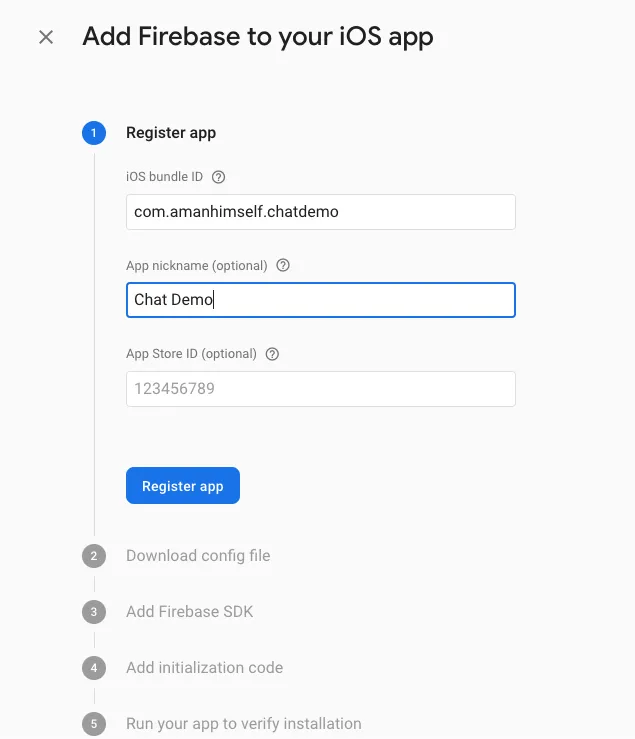
Task: Open help for App Store ID field
Action: 272,354
